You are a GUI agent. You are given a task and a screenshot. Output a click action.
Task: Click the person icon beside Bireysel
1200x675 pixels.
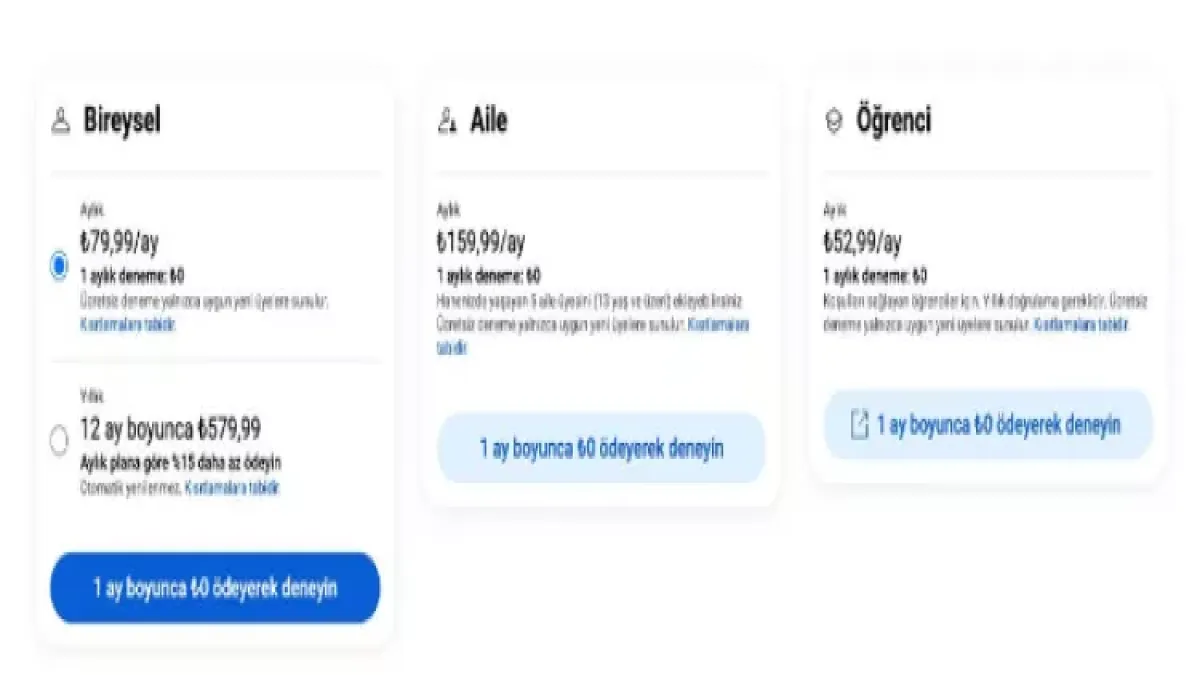(x=60, y=123)
